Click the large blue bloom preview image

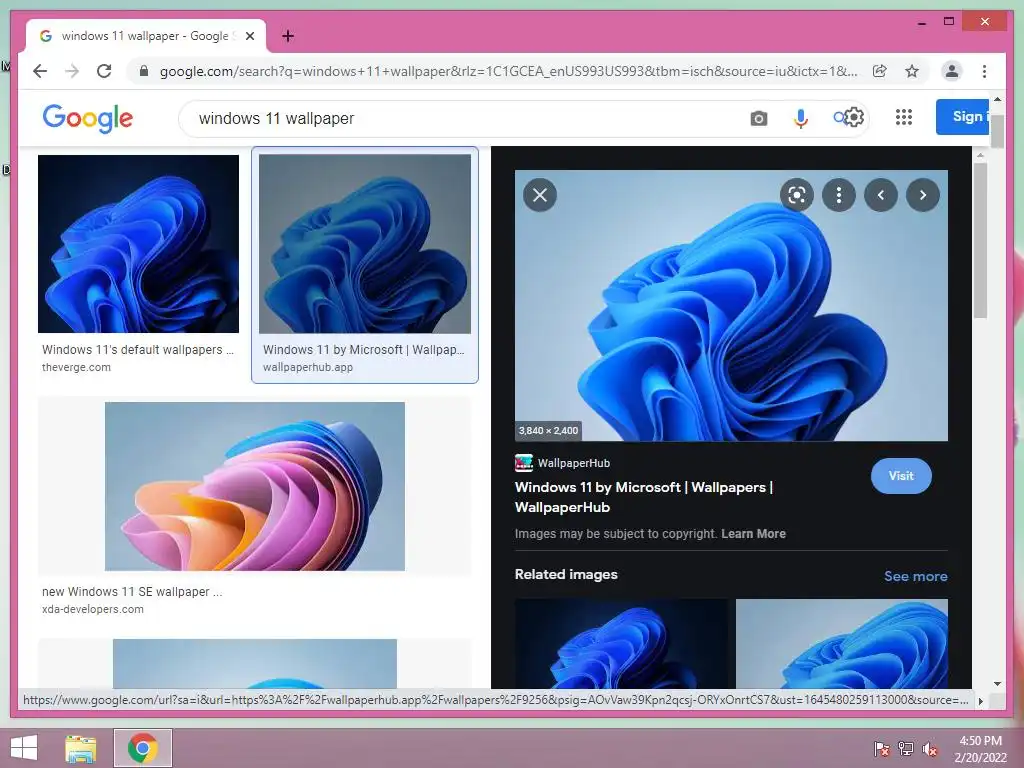coord(731,306)
